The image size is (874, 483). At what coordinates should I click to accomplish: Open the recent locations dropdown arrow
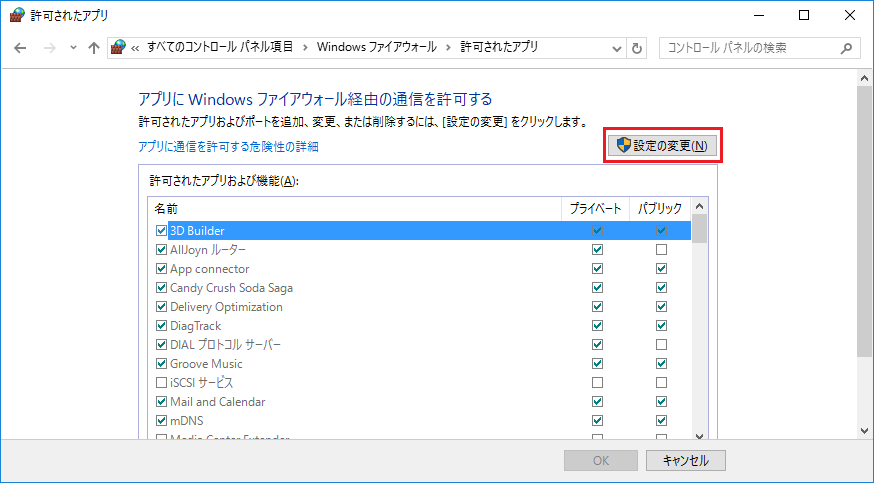click(x=73, y=48)
